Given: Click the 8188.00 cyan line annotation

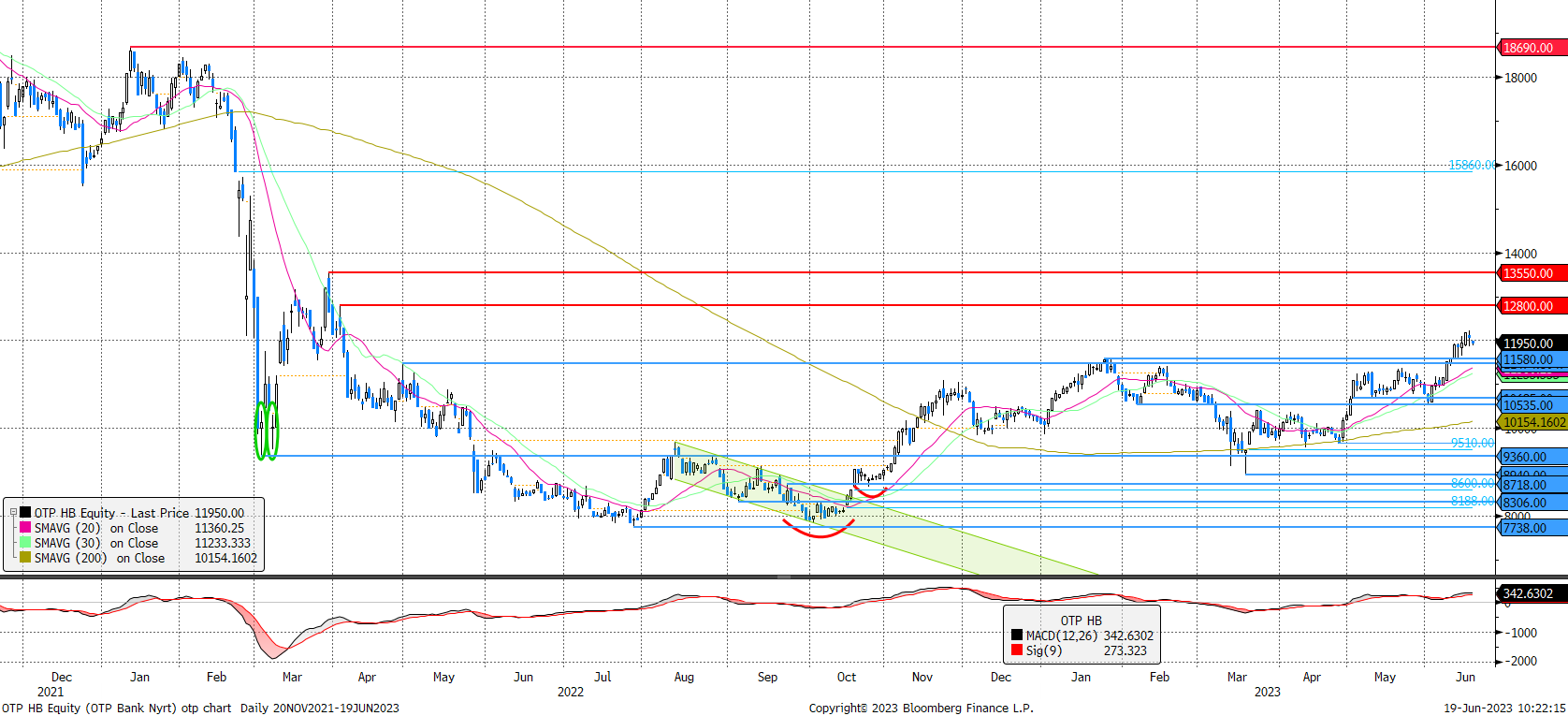Looking at the screenshot, I should [x=1473, y=501].
